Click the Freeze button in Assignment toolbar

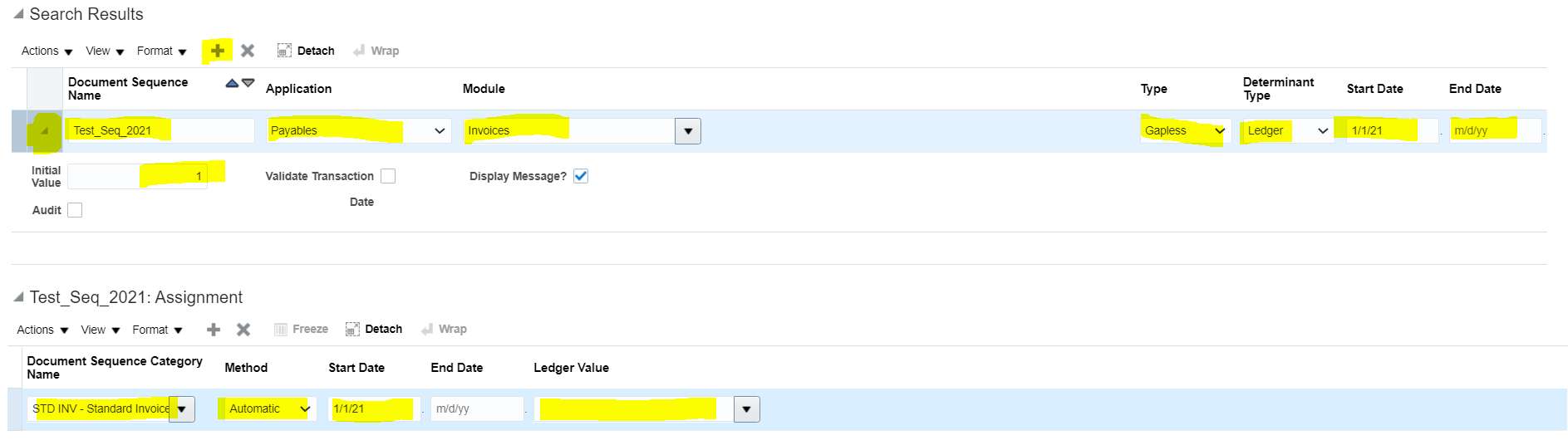[302, 330]
